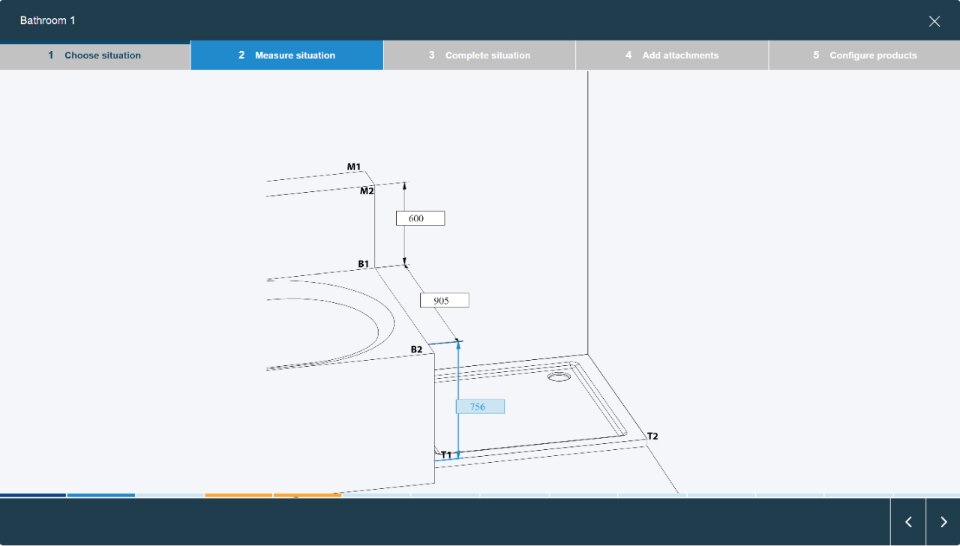960x546 pixels.
Task: Edit the 600 measurement field
Action: (x=420, y=218)
